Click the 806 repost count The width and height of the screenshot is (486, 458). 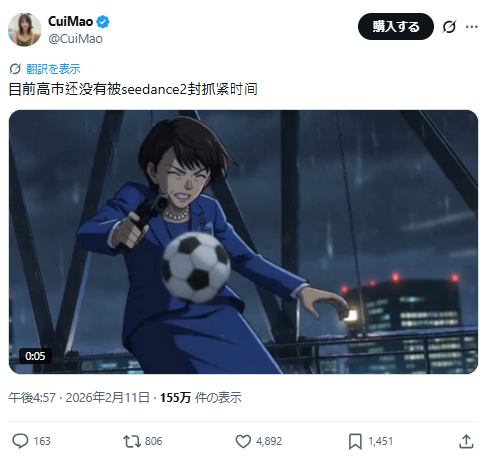pos(153,441)
